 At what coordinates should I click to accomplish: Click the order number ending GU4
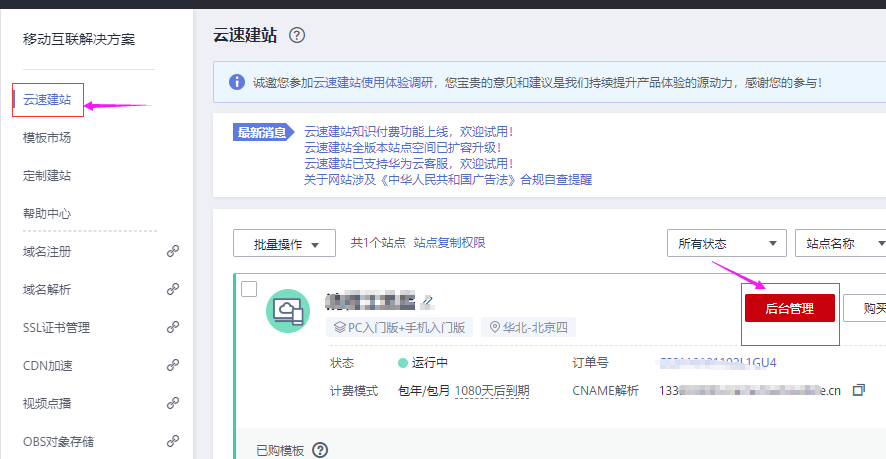tap(718, 362)
